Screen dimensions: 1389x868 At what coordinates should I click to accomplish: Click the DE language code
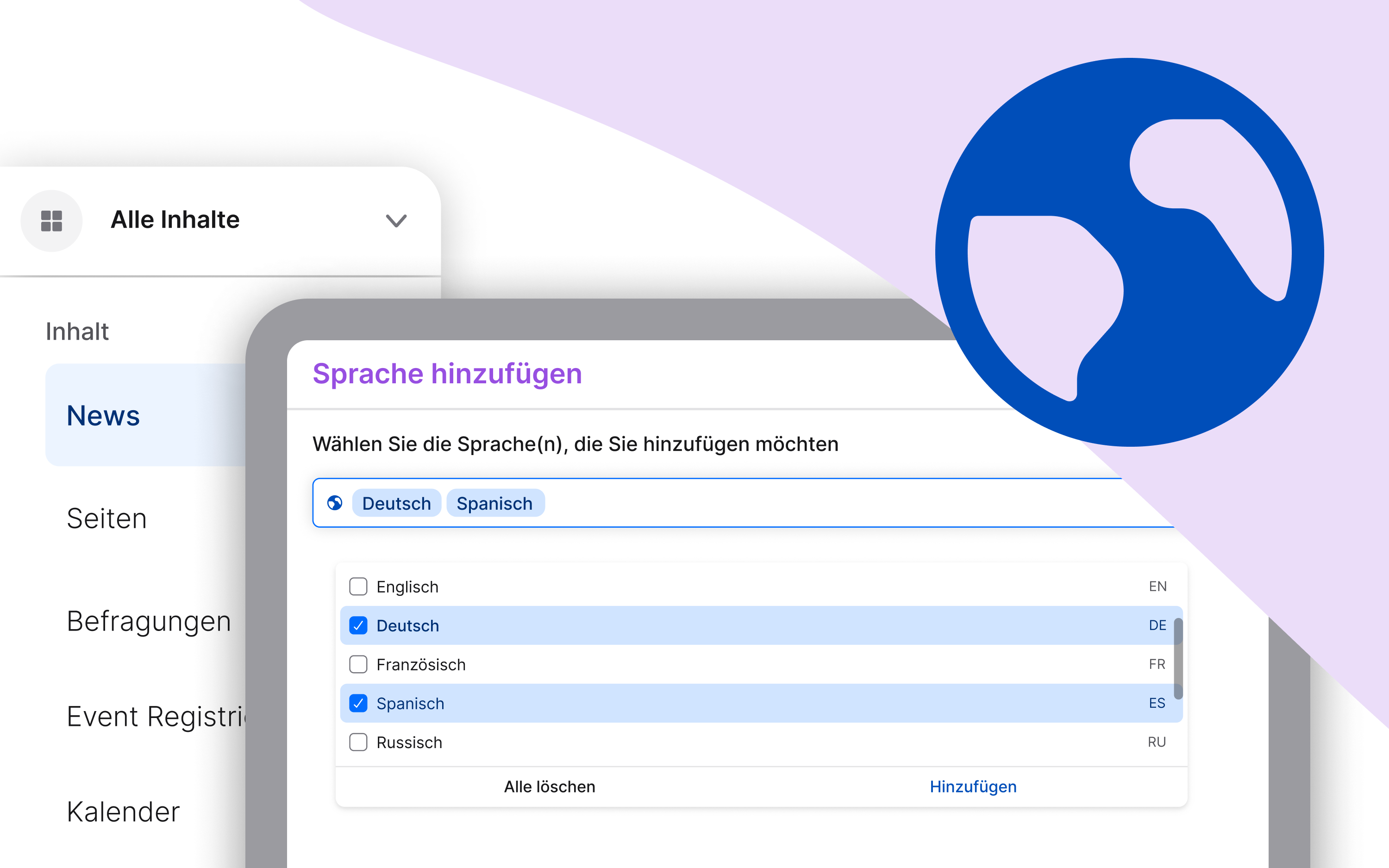pyautogui.click(x=1157, y=626)
